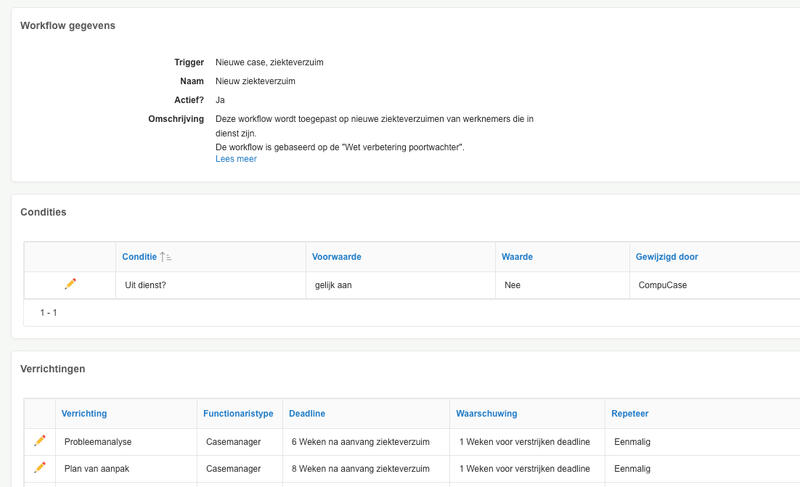Click the 'Verrichtingen' section heading
The image size is (800, 487).
coord(53,369)
